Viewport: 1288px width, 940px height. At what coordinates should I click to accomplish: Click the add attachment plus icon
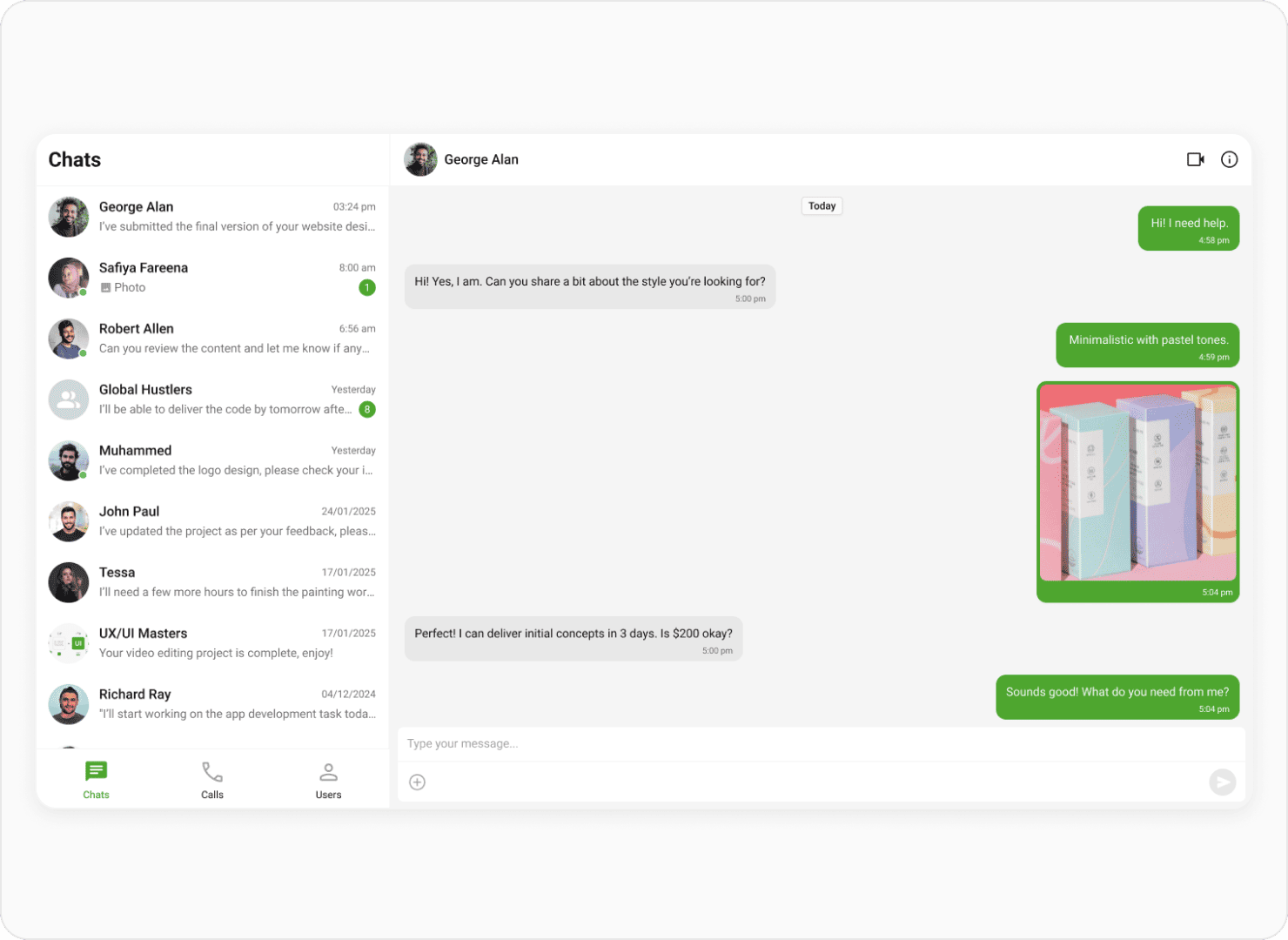[418, 782]
